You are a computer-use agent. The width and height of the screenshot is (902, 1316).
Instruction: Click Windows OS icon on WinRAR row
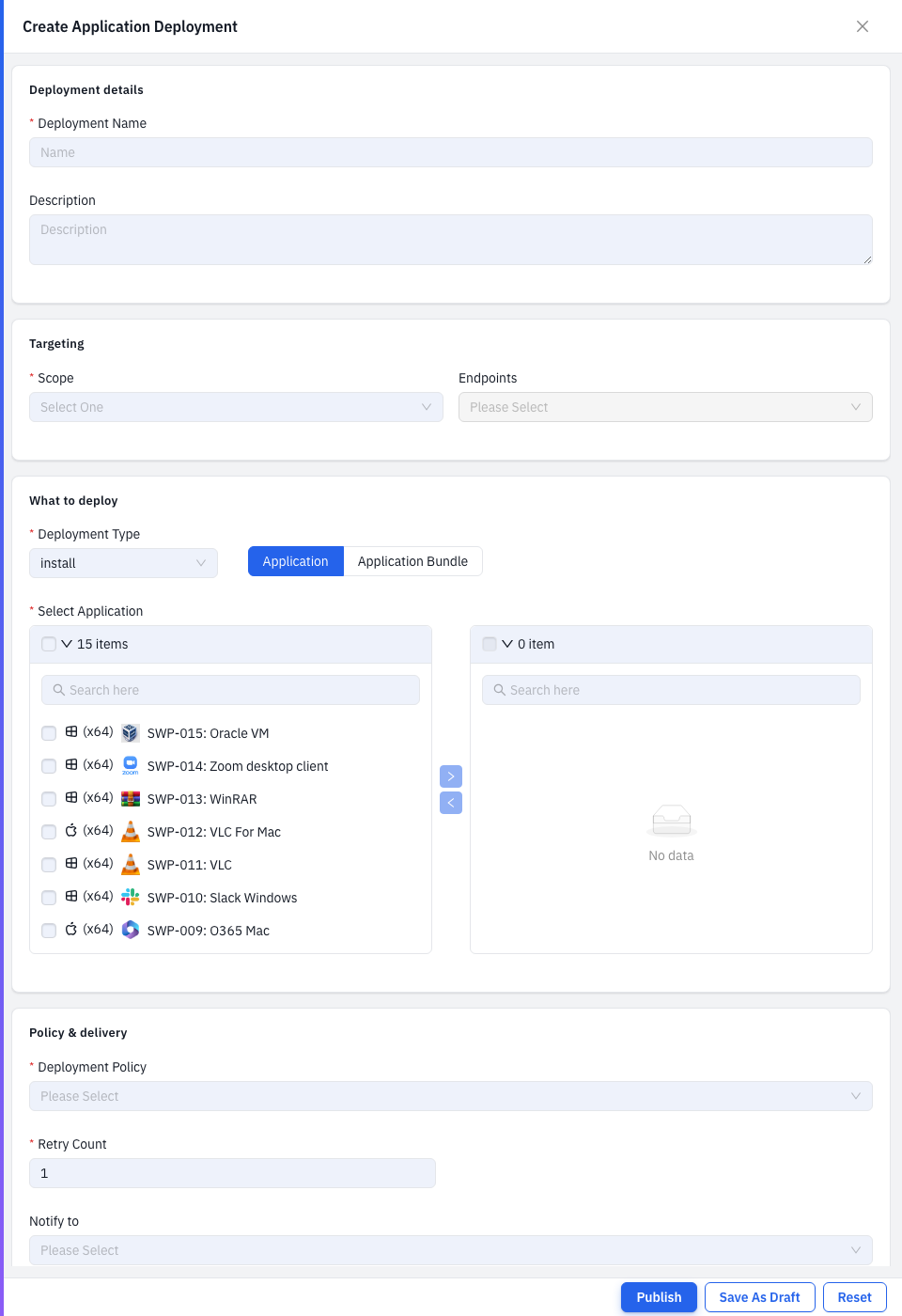point(71,797)
